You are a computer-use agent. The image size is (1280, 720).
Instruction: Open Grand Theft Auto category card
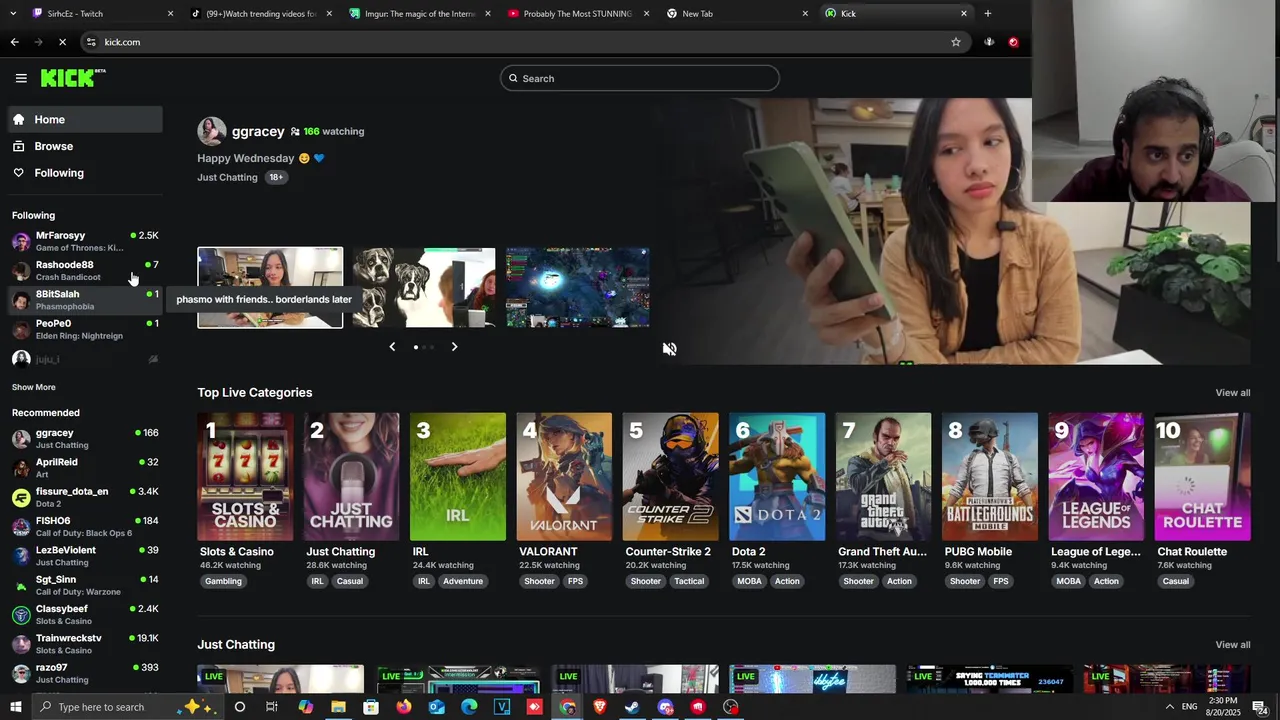884,477
